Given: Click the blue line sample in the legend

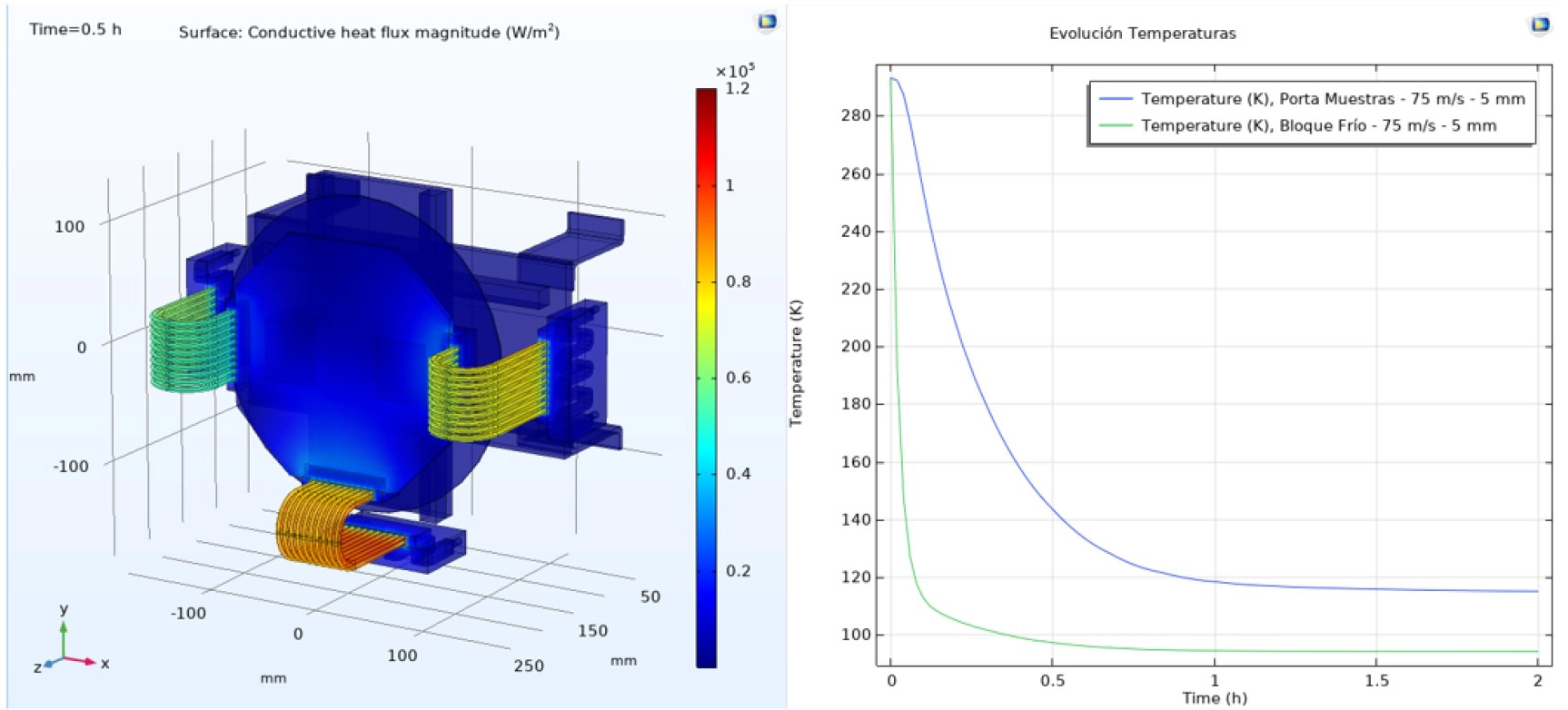Looking at the screenshot, I should coord(1116,99).
